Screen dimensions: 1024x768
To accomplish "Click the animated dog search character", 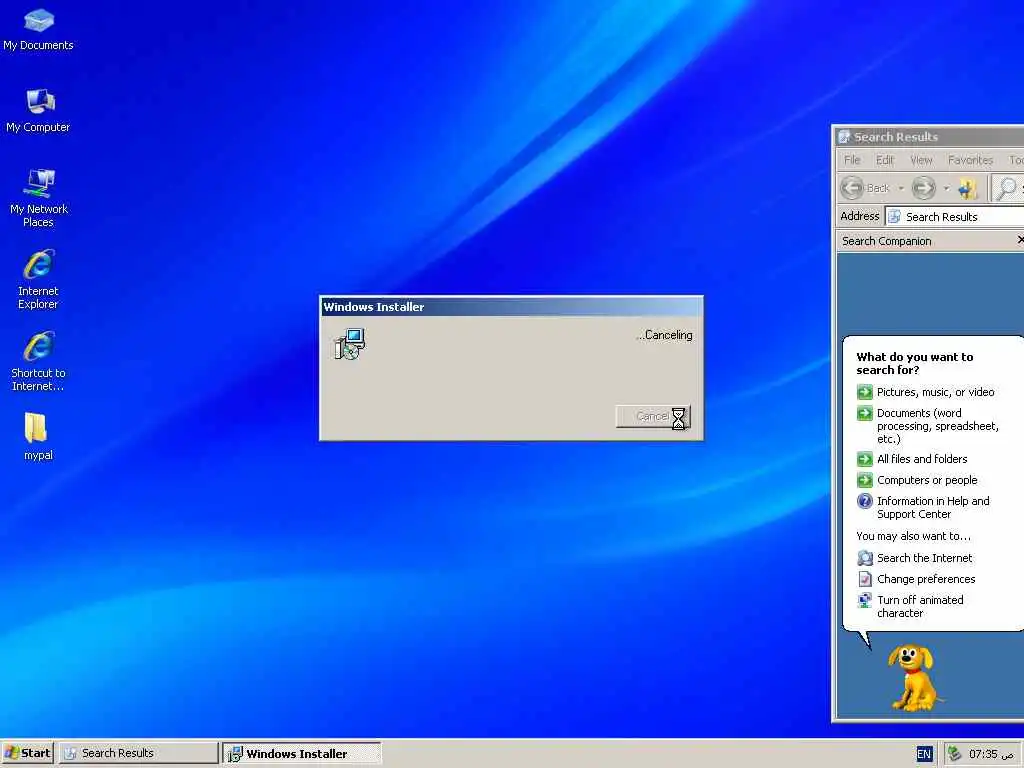I will pos(914,678).
